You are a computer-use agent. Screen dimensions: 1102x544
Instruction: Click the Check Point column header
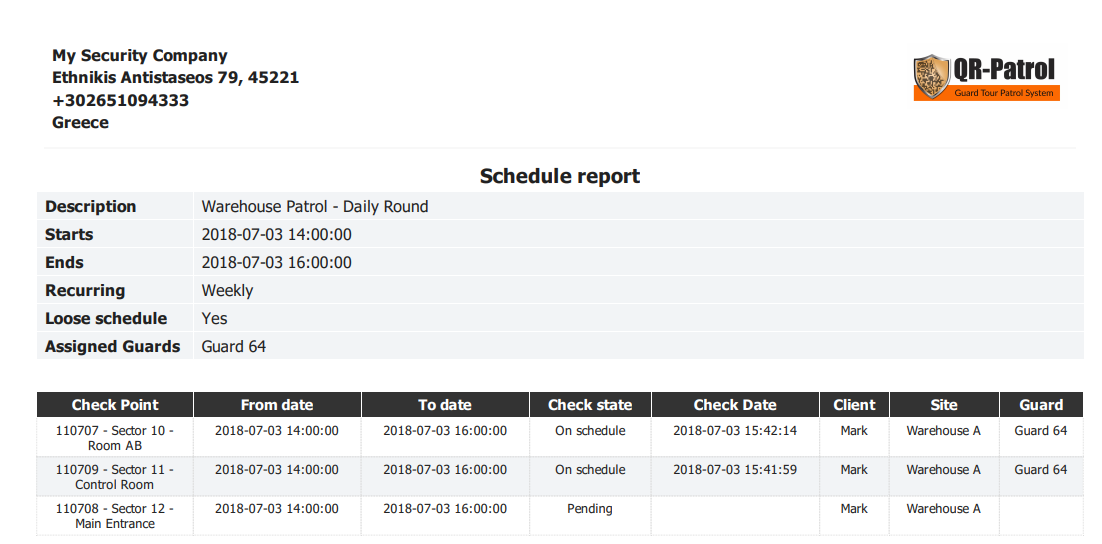click(x=115, y=405)
